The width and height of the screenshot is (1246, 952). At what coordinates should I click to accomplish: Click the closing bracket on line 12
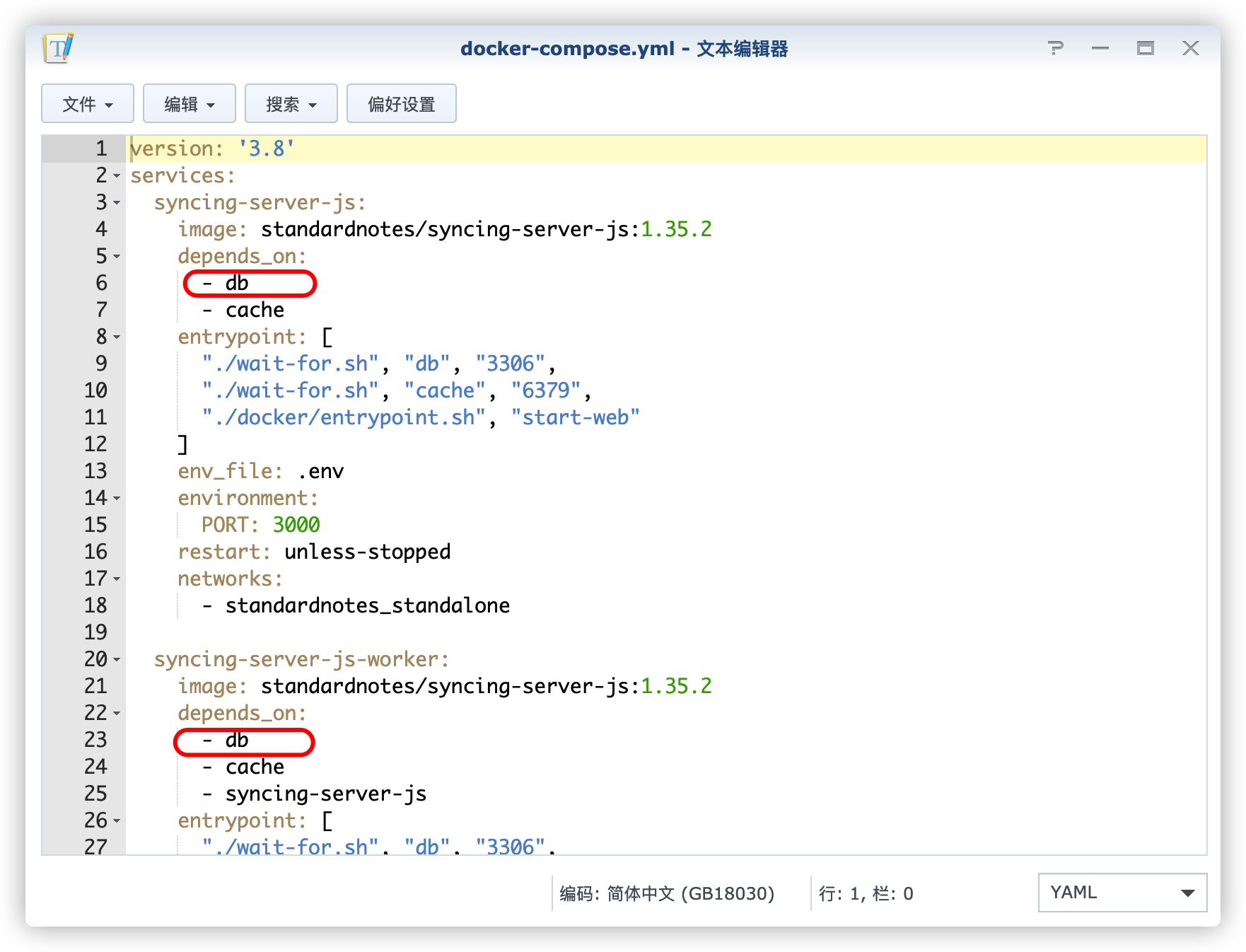click(182, 444)
